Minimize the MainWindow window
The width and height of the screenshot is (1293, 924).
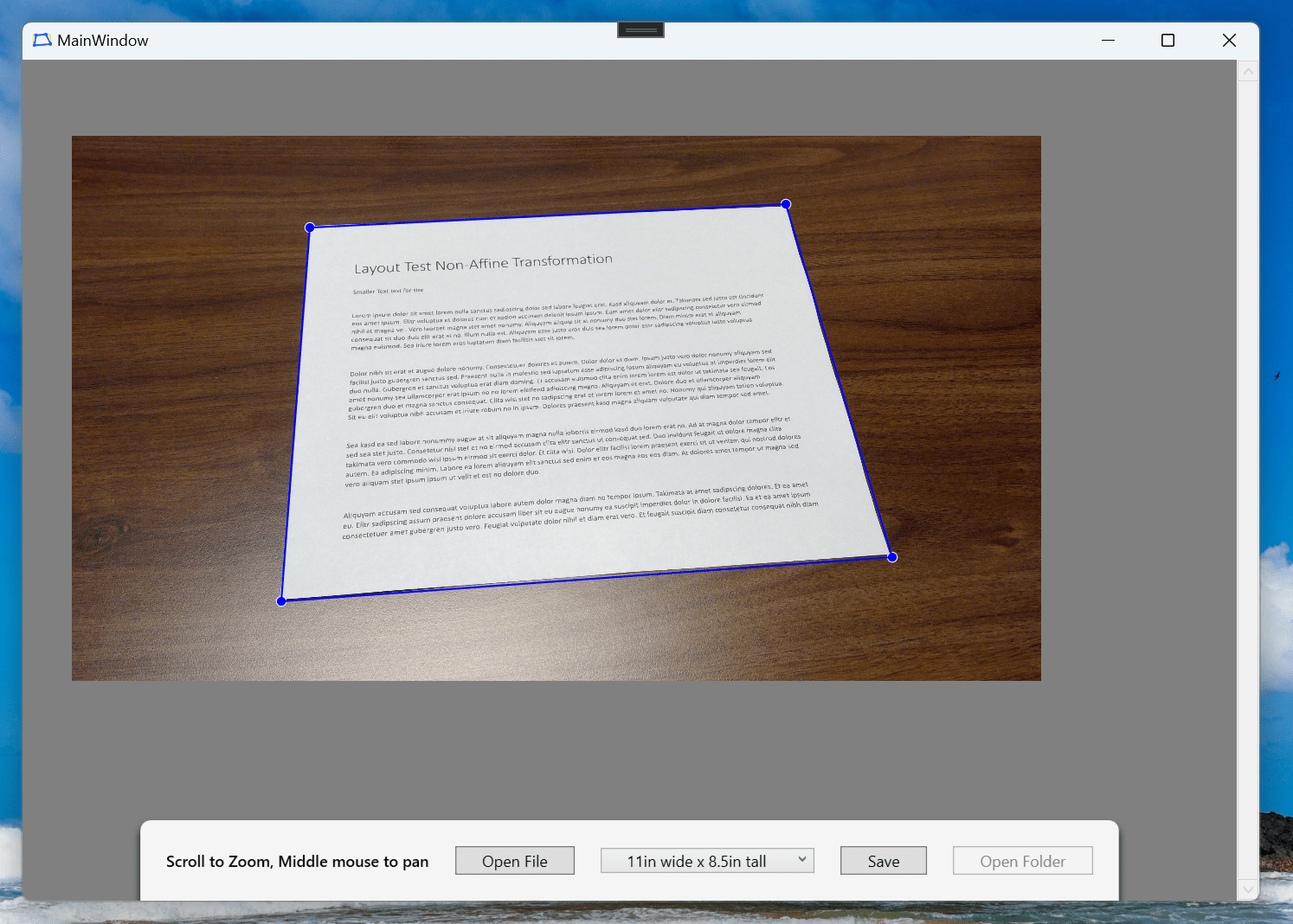(1108, 41)
